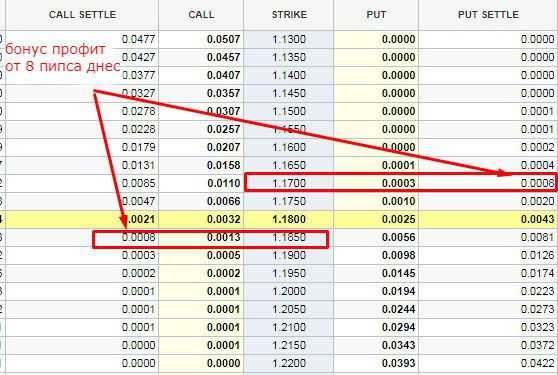
Task: Click call value 0.0110
Action: 223,183
